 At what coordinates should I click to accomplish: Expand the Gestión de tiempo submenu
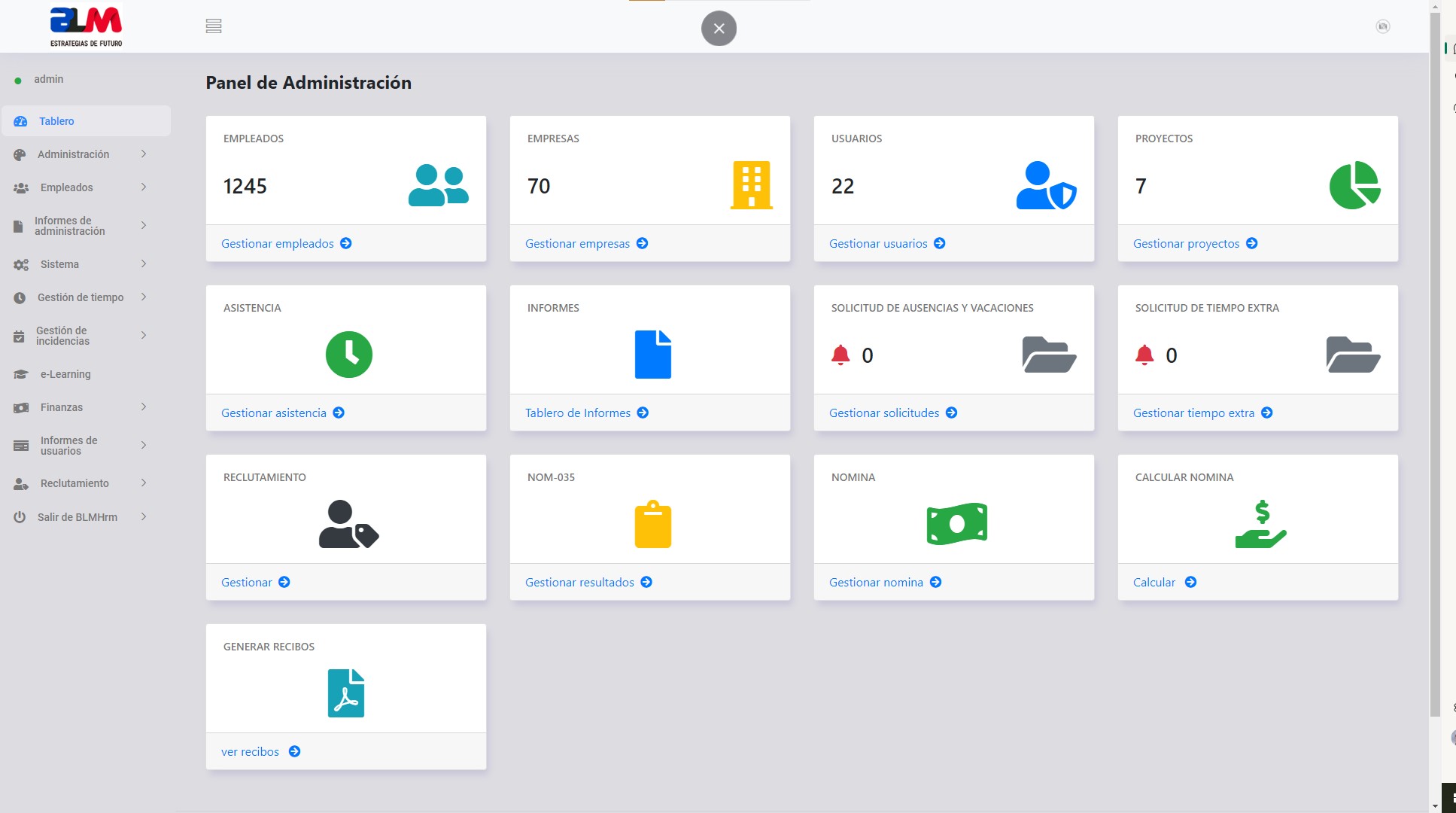[80, 297]
